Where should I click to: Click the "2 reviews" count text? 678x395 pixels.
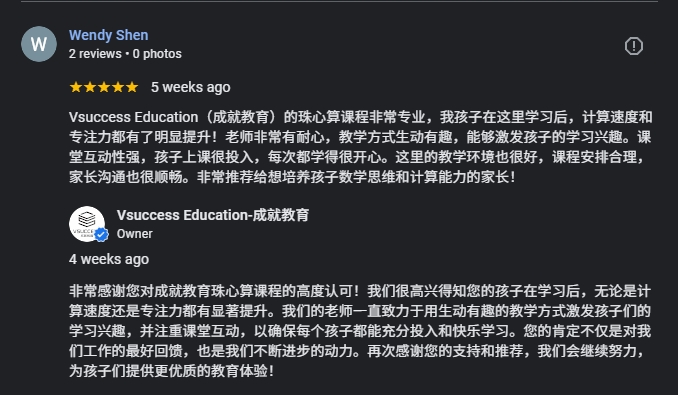(95, 54)
